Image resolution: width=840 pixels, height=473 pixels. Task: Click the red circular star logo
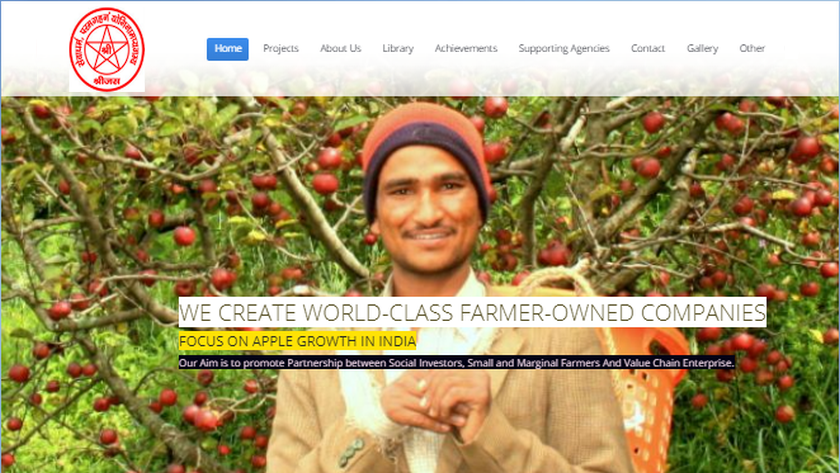107,49
